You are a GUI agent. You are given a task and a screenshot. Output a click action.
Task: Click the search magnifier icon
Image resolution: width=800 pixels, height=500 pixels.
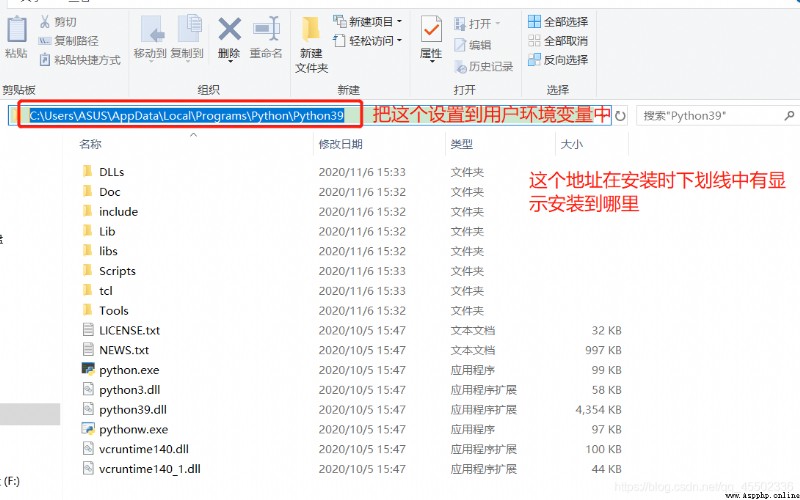pyautogui.click(x=789, y=116)
